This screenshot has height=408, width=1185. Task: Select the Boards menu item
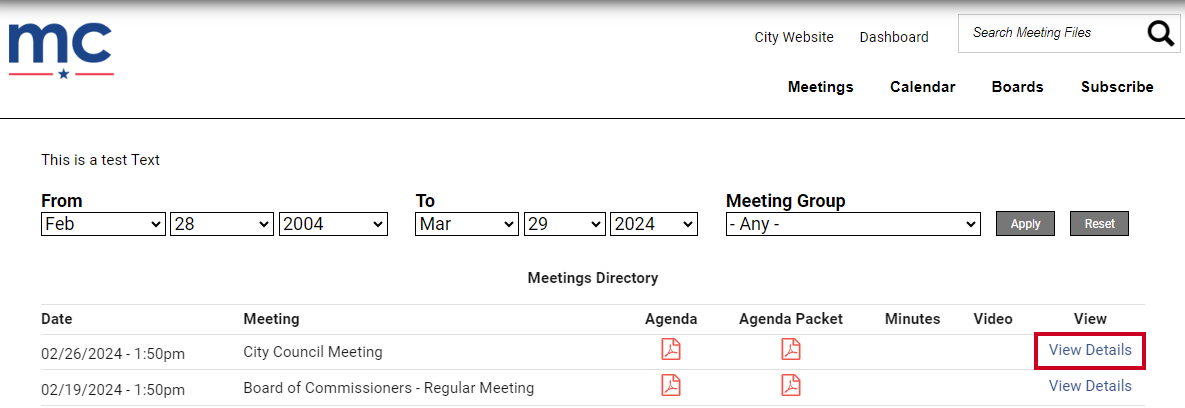[1017, 87]
